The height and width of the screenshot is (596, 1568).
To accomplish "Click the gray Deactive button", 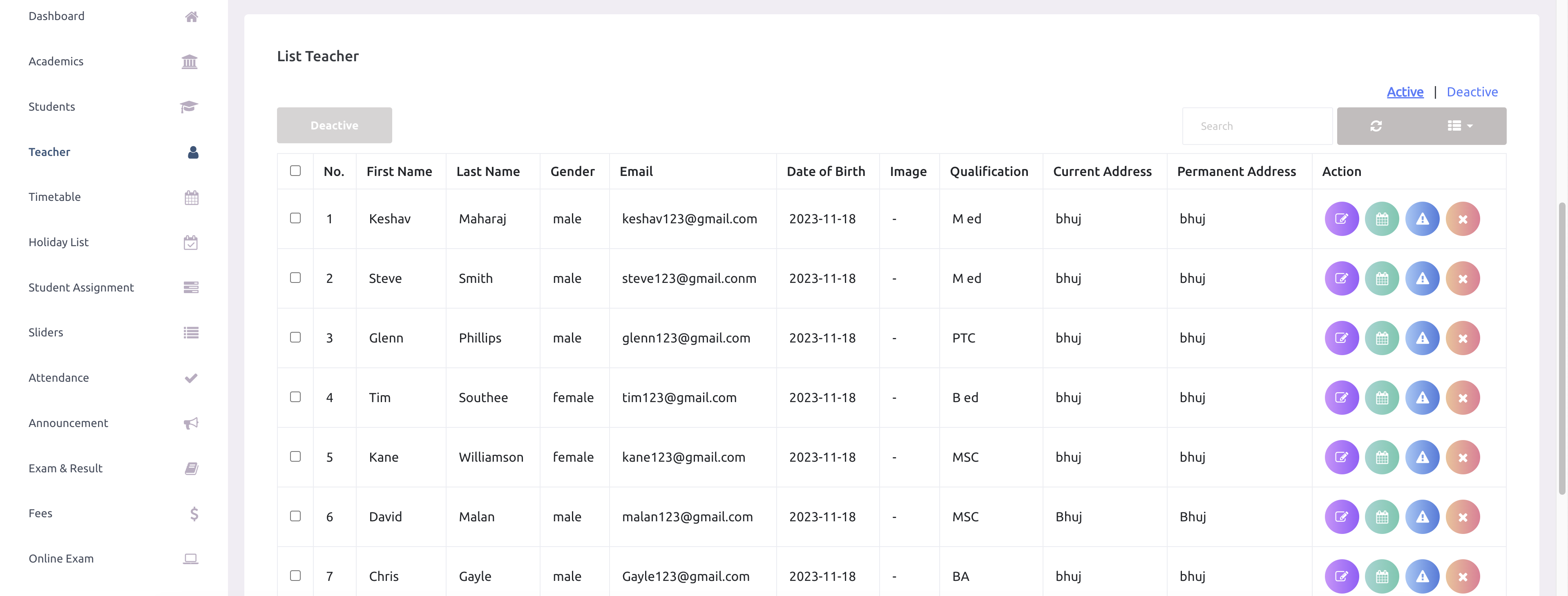I will coord(334,125).
